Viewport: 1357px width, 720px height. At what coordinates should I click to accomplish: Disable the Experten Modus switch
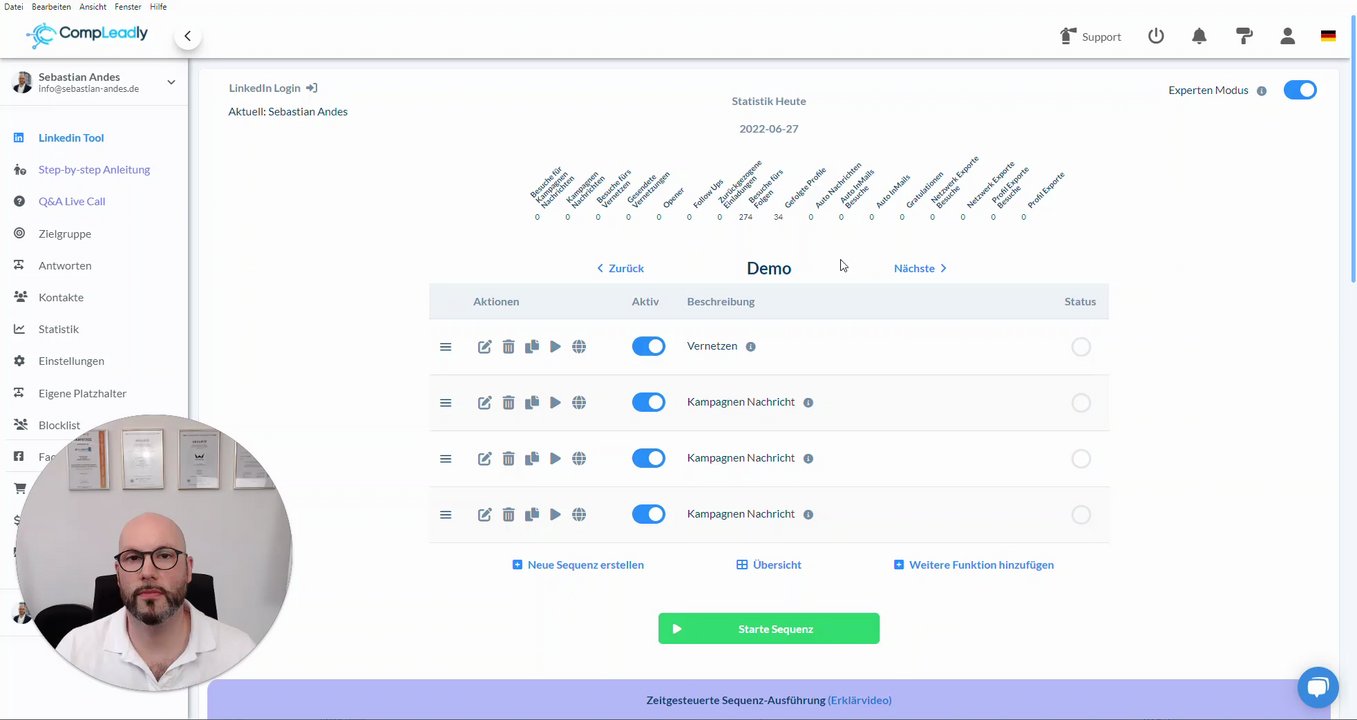pyautogui.click(x=1300, y=90)
